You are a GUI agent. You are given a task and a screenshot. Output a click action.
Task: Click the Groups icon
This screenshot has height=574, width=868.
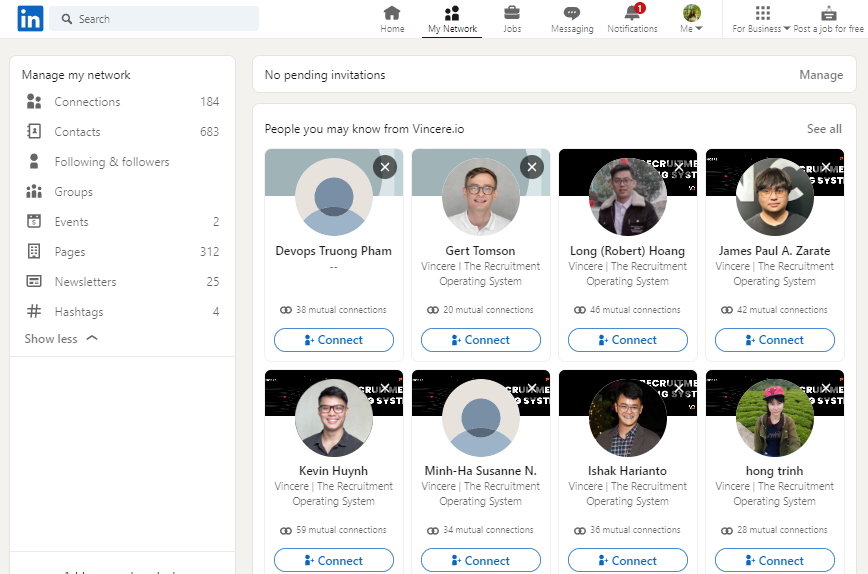[x=34, y=192]
